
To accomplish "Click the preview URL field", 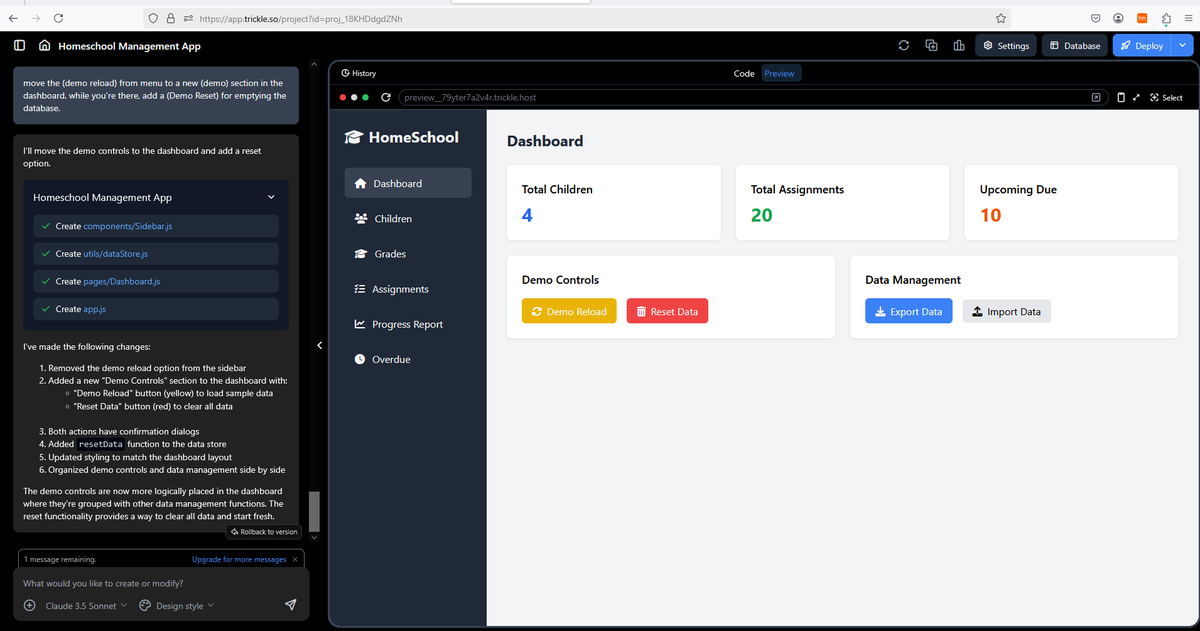I will [x=740, y=98].
